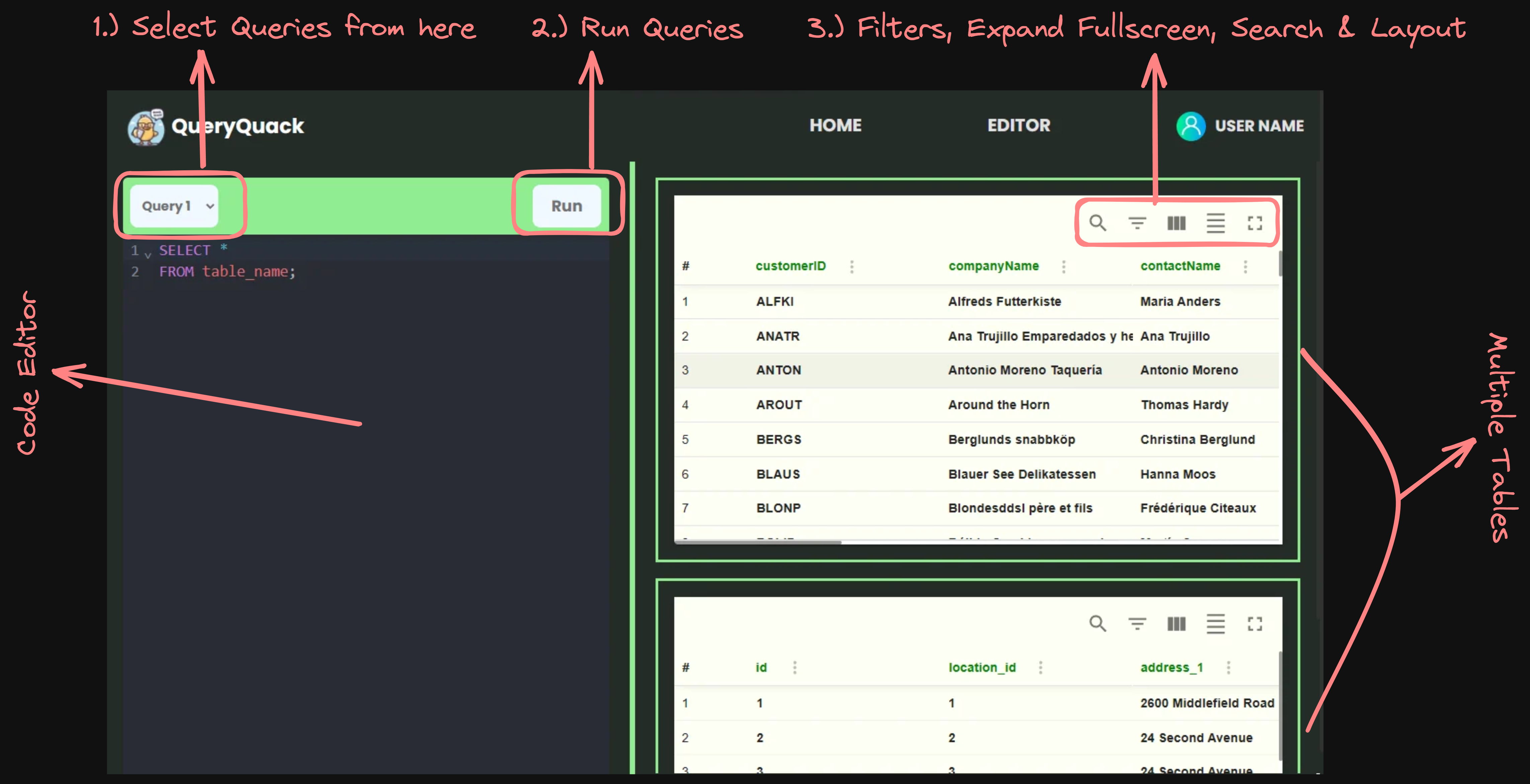This screenshot has height=784, width=1530.
Task: Open the EDITOR page
Action: coord(1019,125)
